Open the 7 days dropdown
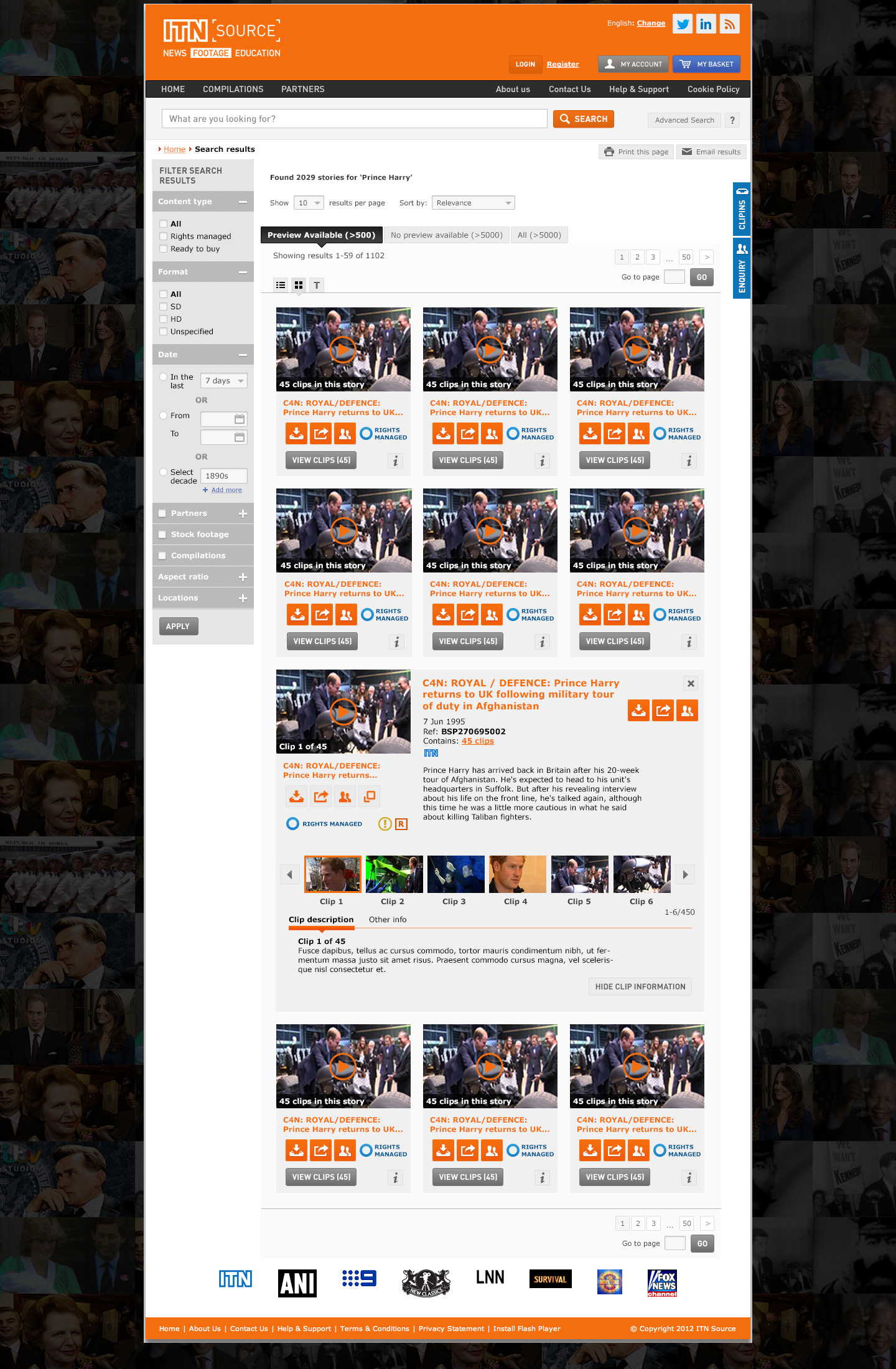Image resolution: width=896 pixels, height=1369 pixels. 224,381
